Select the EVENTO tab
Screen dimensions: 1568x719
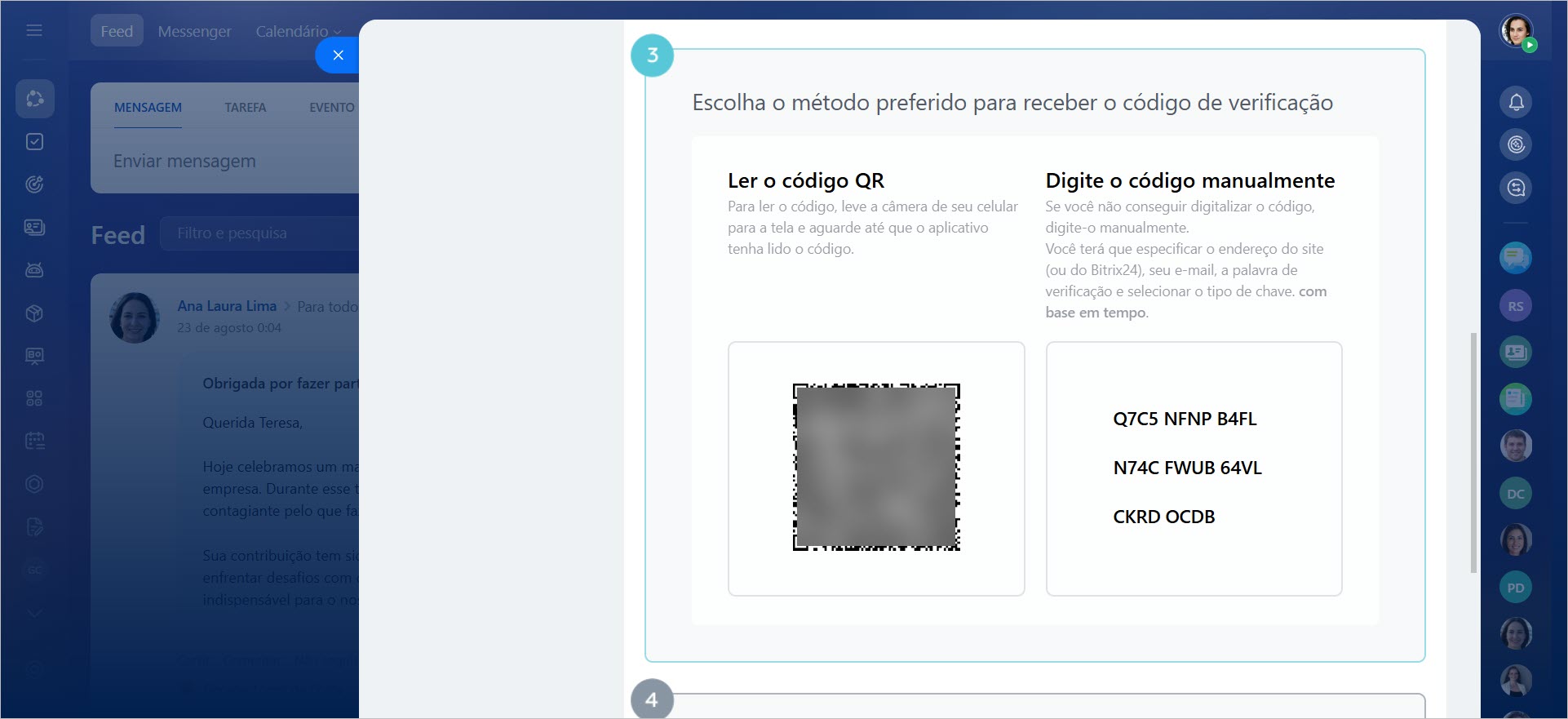pos(332,108)
